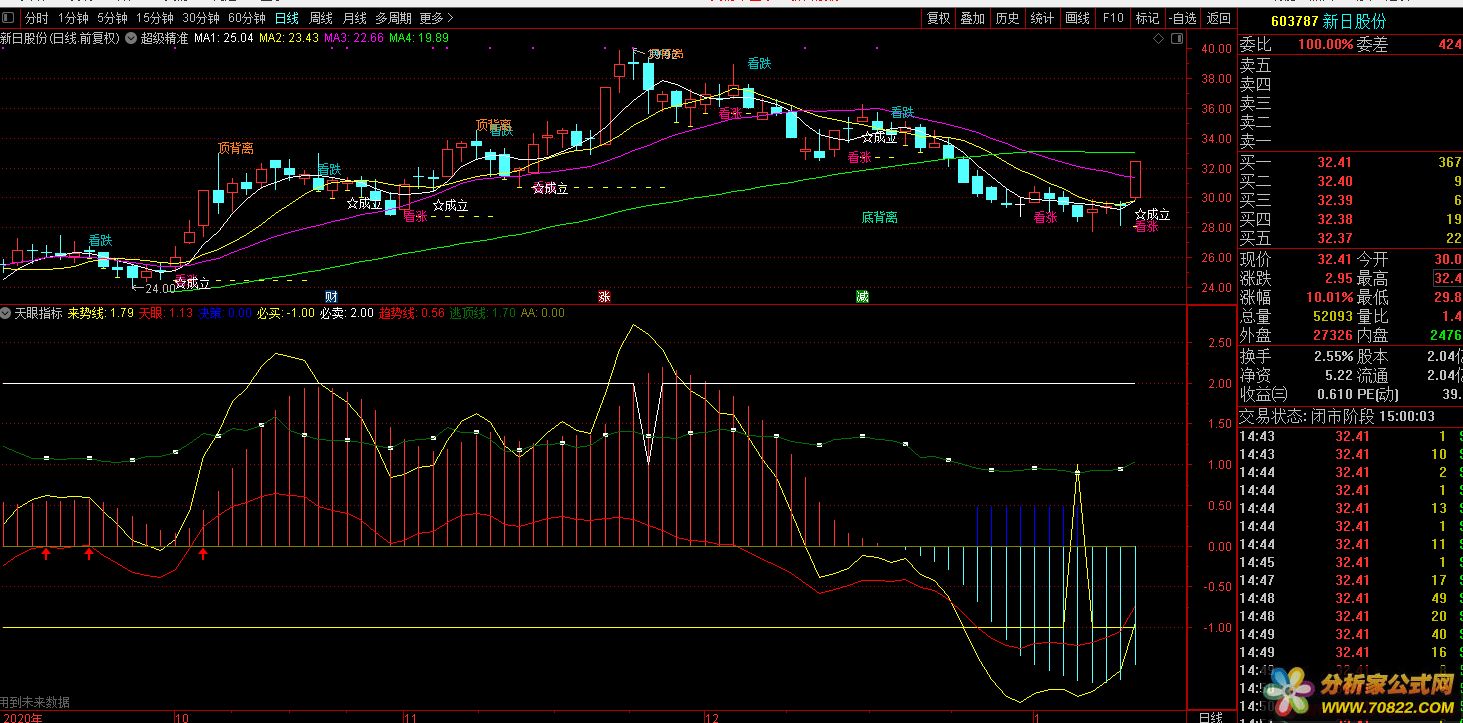The image size is (1463, 723).
Task: Click the 14:45 trade tick row
Action: click(x=1350, y=562)
